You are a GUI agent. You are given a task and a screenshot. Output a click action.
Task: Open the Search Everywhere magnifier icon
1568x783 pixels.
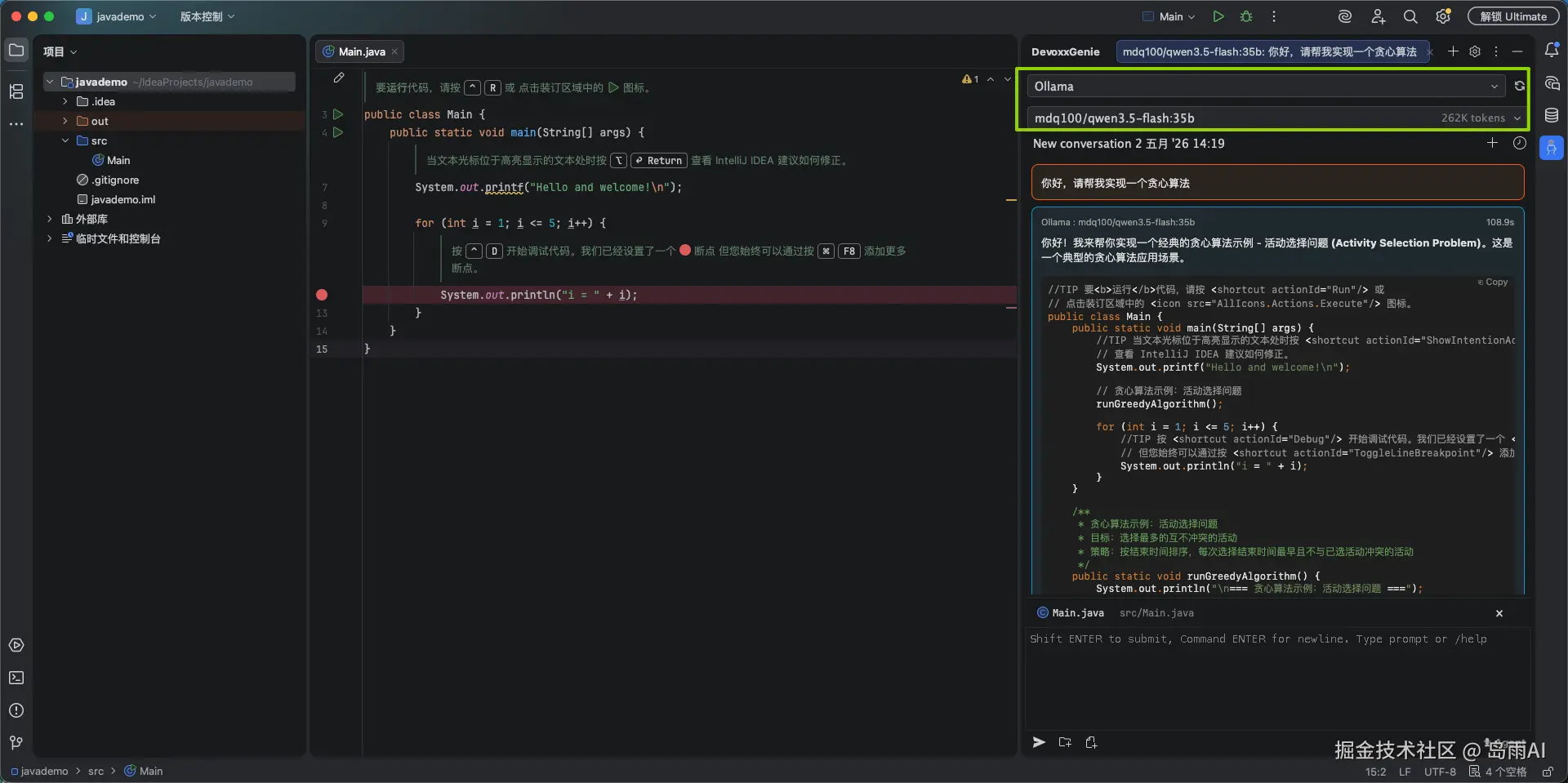coord(1410,16)
